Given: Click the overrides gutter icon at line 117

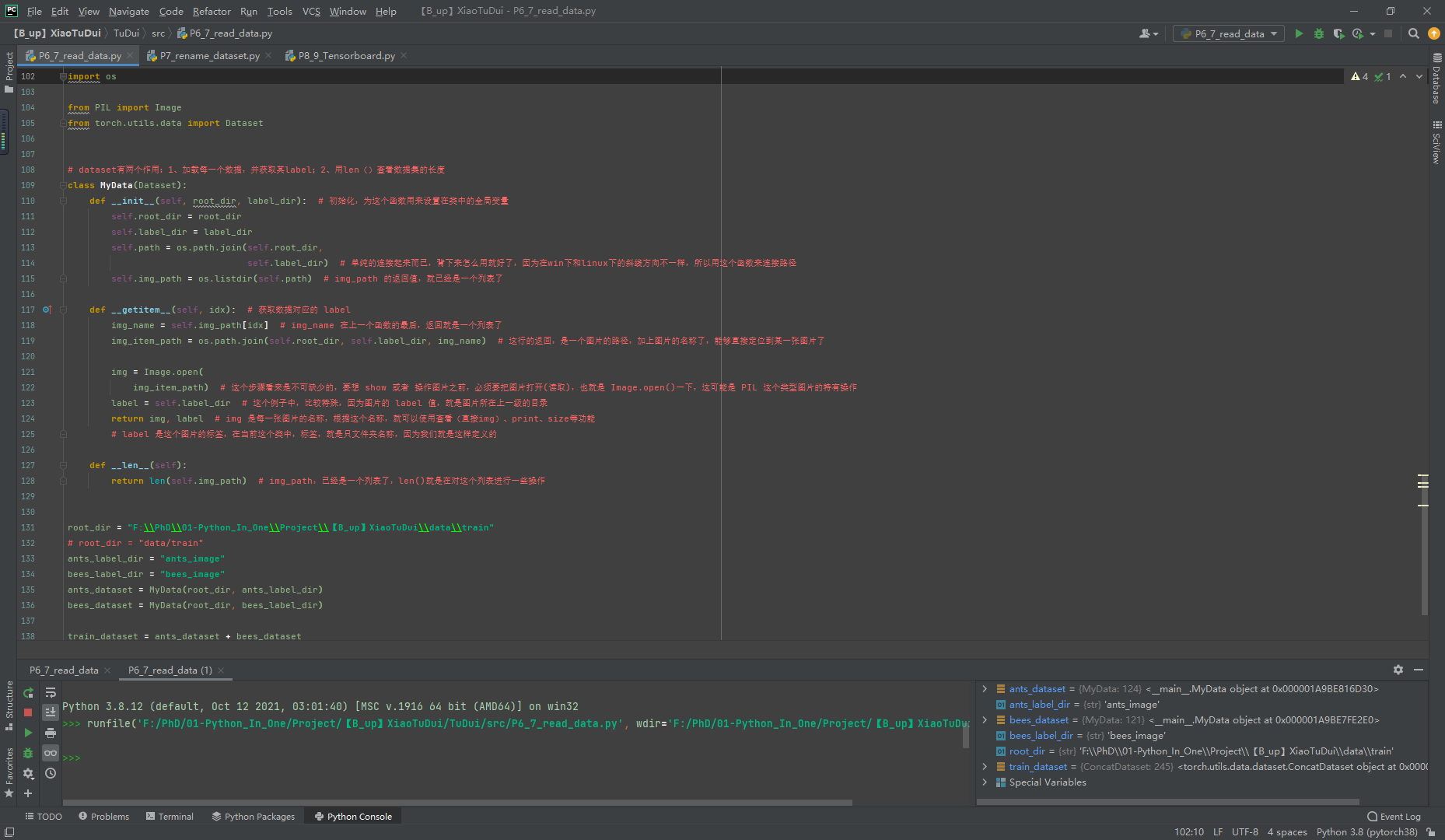Looking at the screenshot, I should pos(47,310).
